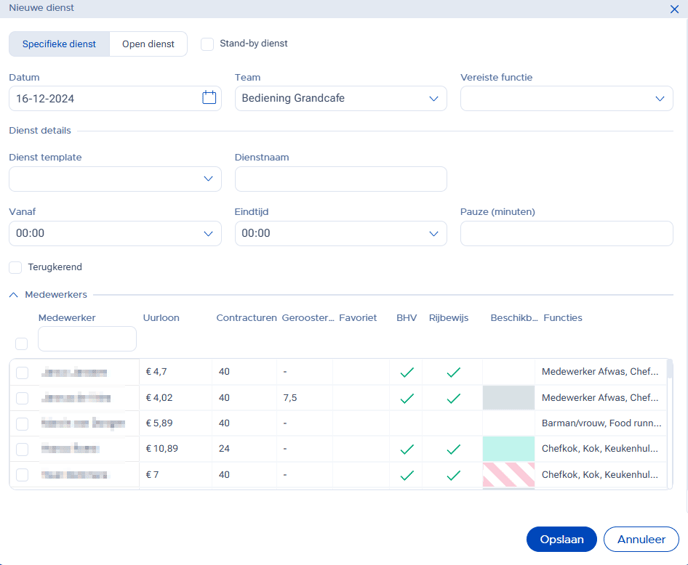Click BHV checkmark in the €10,89 row
Viewport: 688px width, 565px height.
click(406, 449)
